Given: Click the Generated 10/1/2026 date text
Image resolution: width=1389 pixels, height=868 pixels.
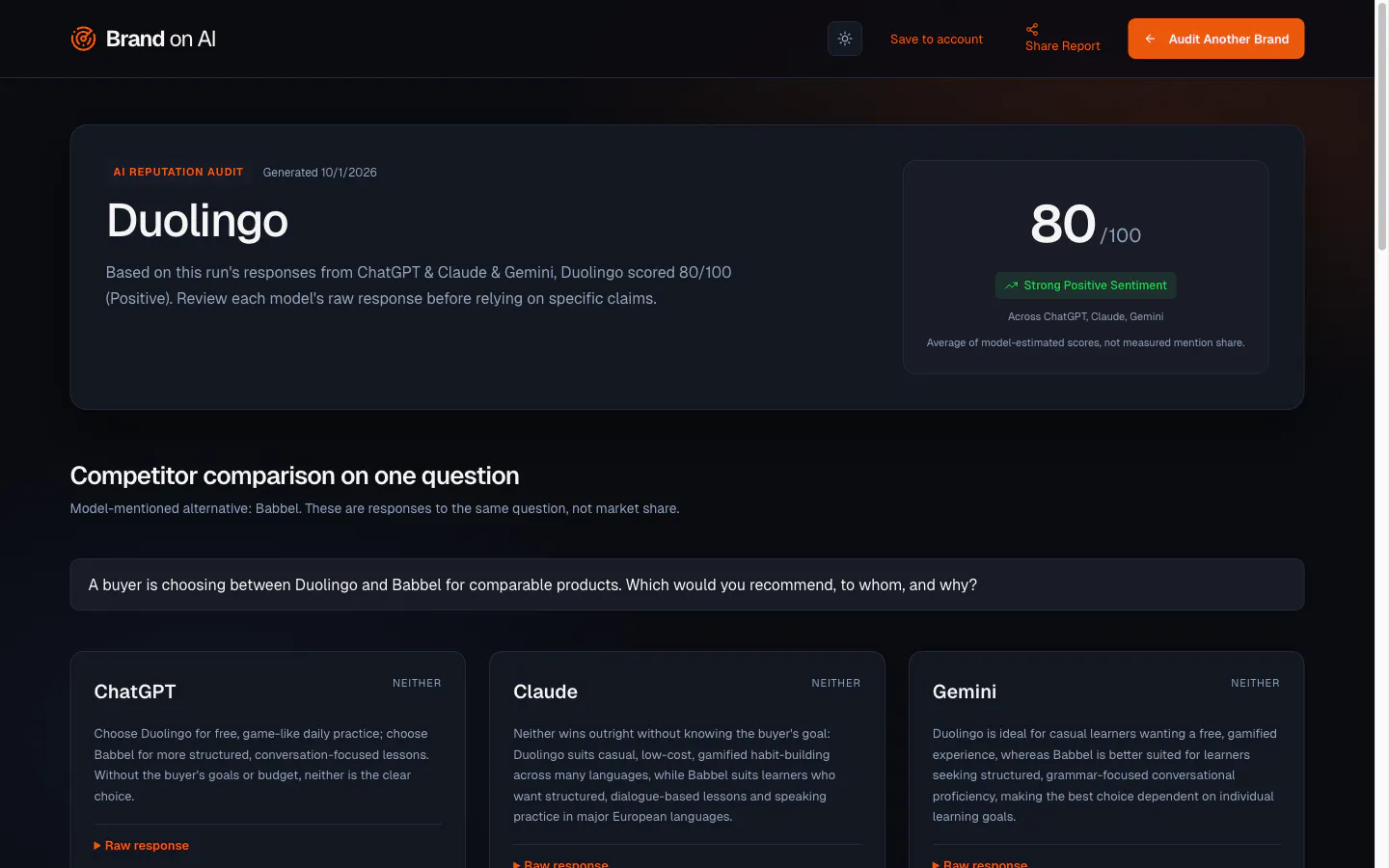Looking at the screenshot, I should click(320, 173).
